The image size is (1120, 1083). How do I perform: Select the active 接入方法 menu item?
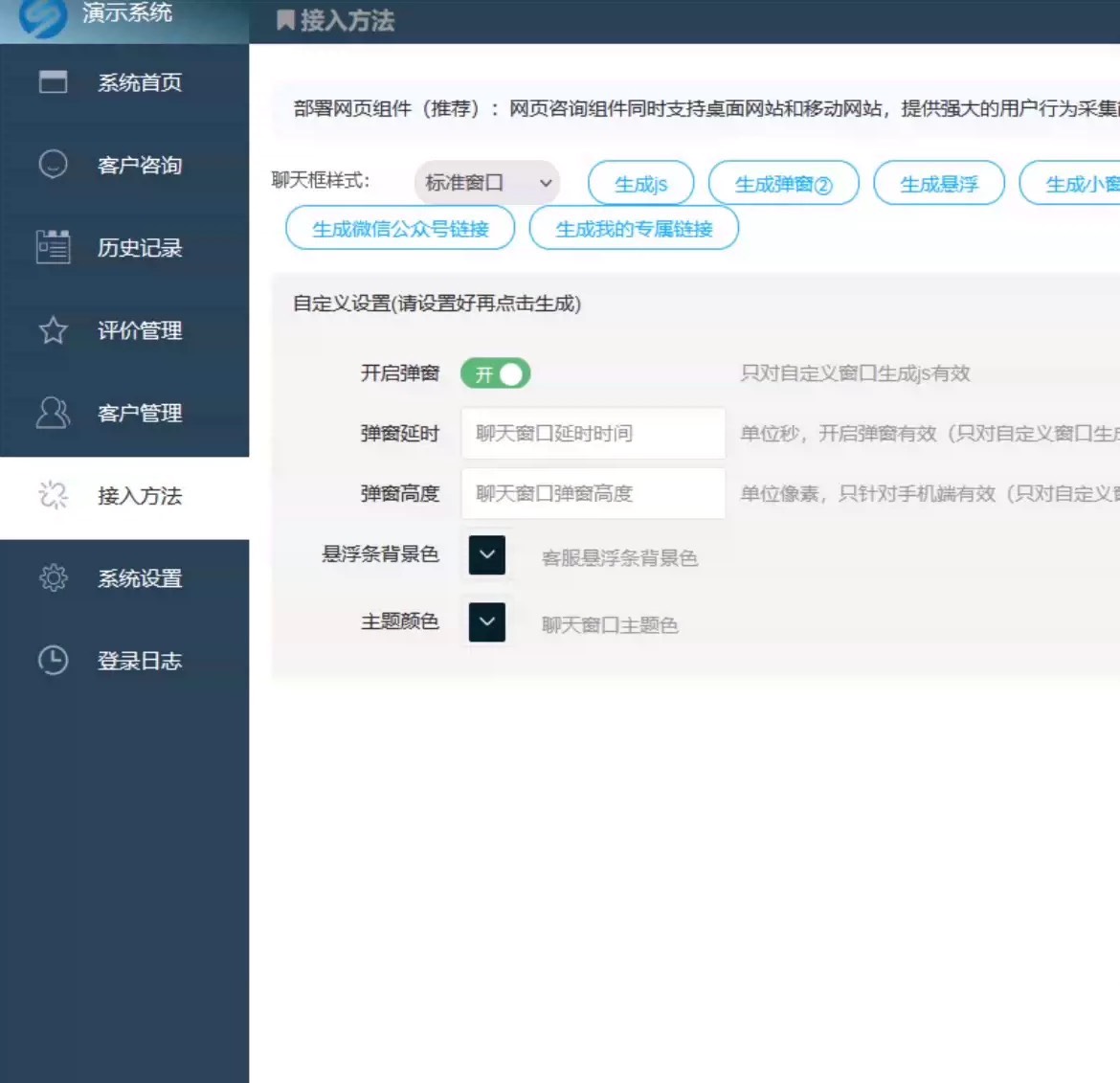pyautogui.click(x=124, y=496)
